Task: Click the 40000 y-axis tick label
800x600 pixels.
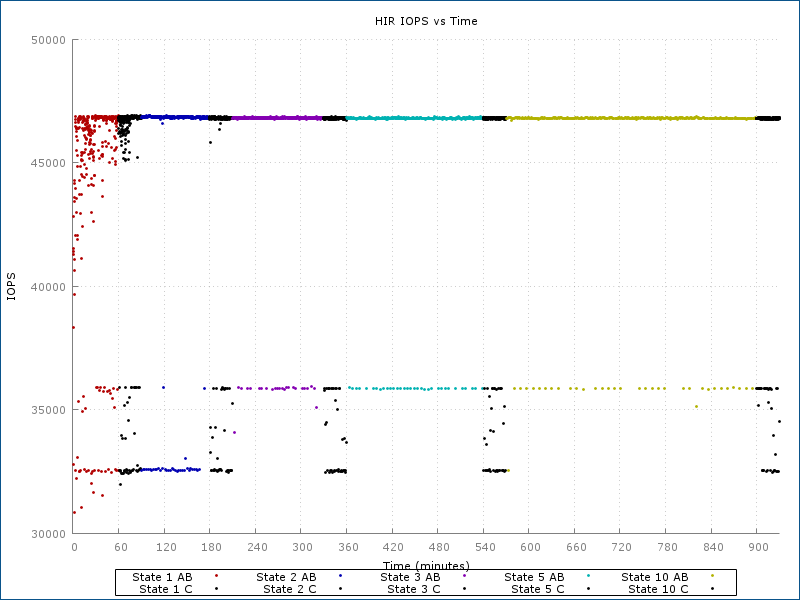Action: pyautogui.click(x=49, y=287)
